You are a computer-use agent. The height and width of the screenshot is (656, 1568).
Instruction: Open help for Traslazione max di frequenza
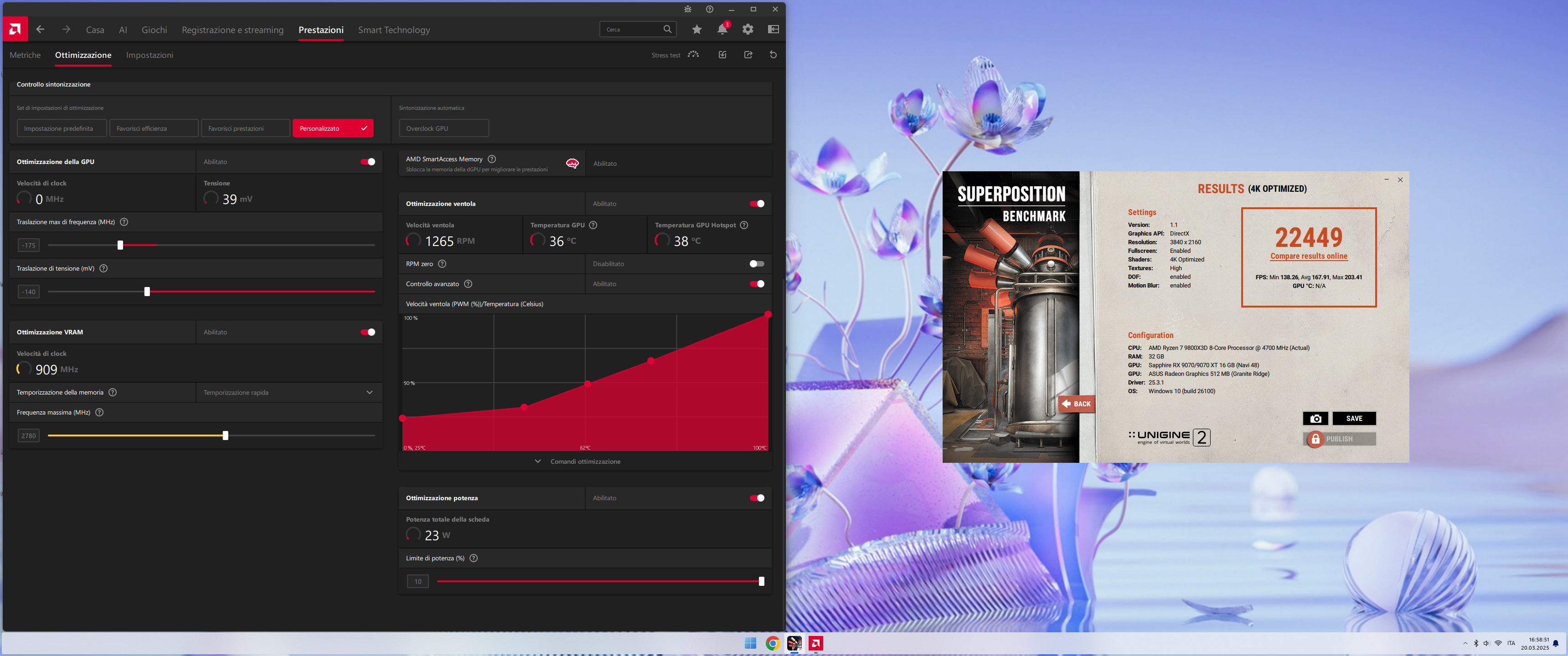click(x=124, y=222)
